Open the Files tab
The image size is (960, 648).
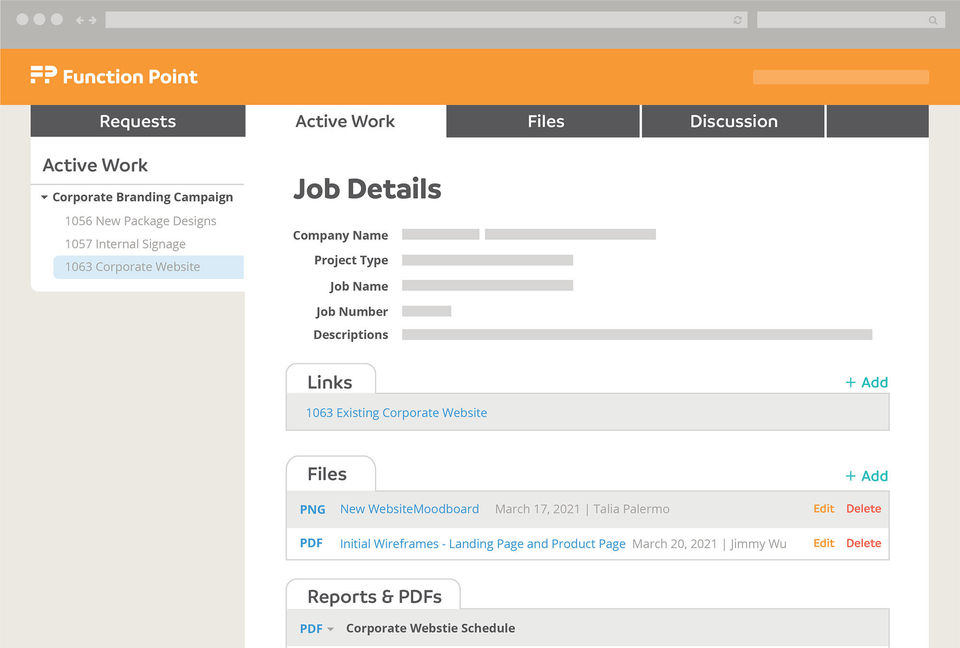point(545,121)
